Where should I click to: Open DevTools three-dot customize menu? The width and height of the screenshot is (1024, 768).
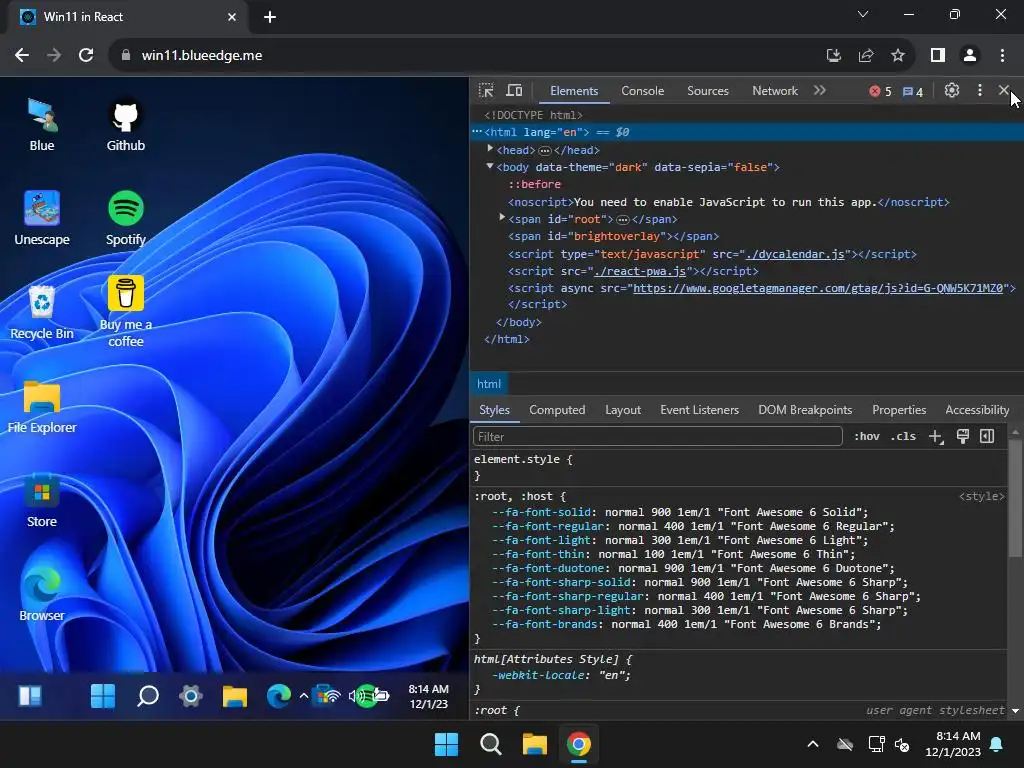[980, 91]
